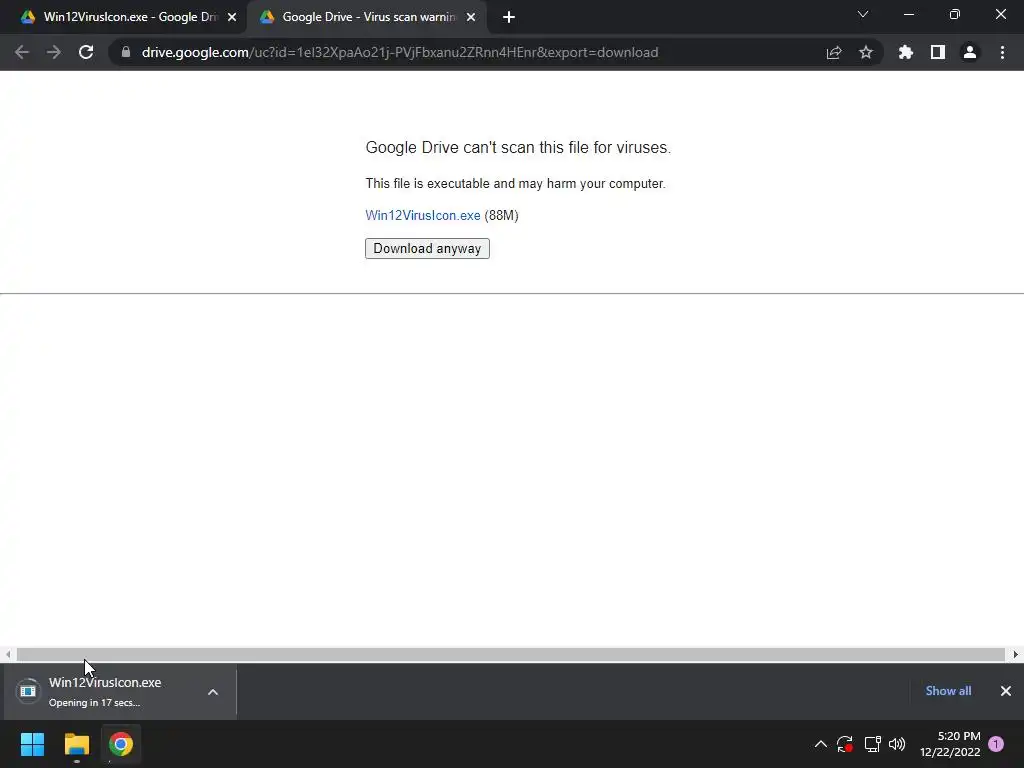Open the notification badge icon

(x=996, y=744)
